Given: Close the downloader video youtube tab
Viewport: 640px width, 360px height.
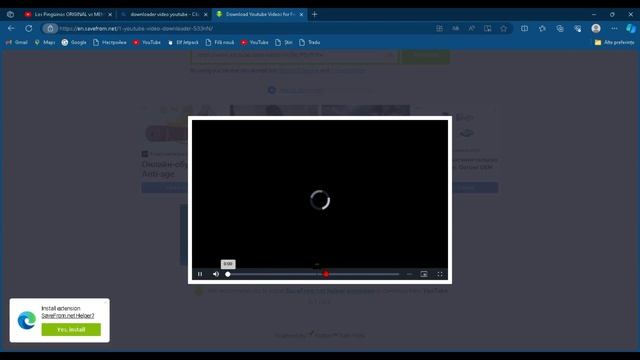Looking at the screenshot, I should coord(206,14).
